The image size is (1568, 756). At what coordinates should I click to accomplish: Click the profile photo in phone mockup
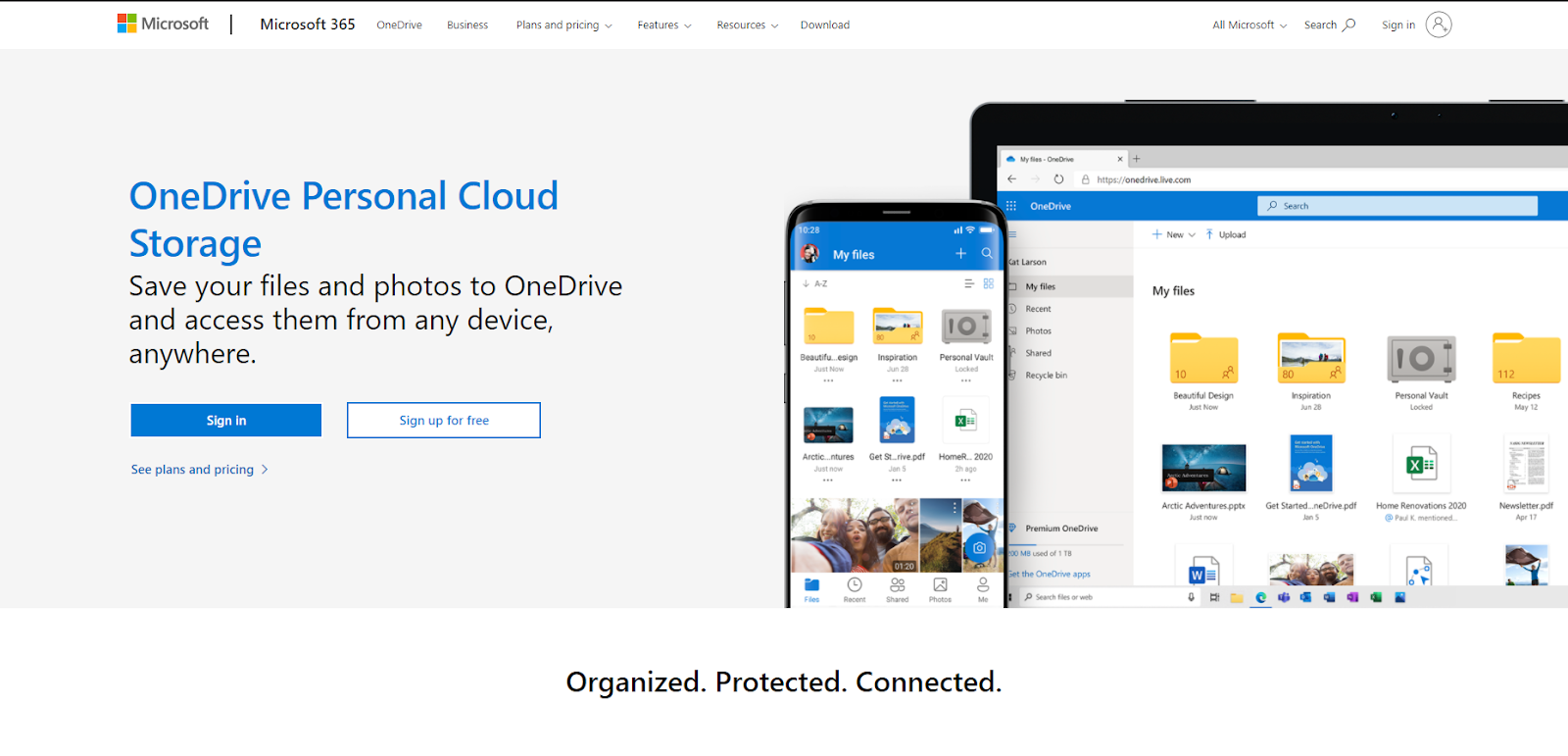click(810, 254)
